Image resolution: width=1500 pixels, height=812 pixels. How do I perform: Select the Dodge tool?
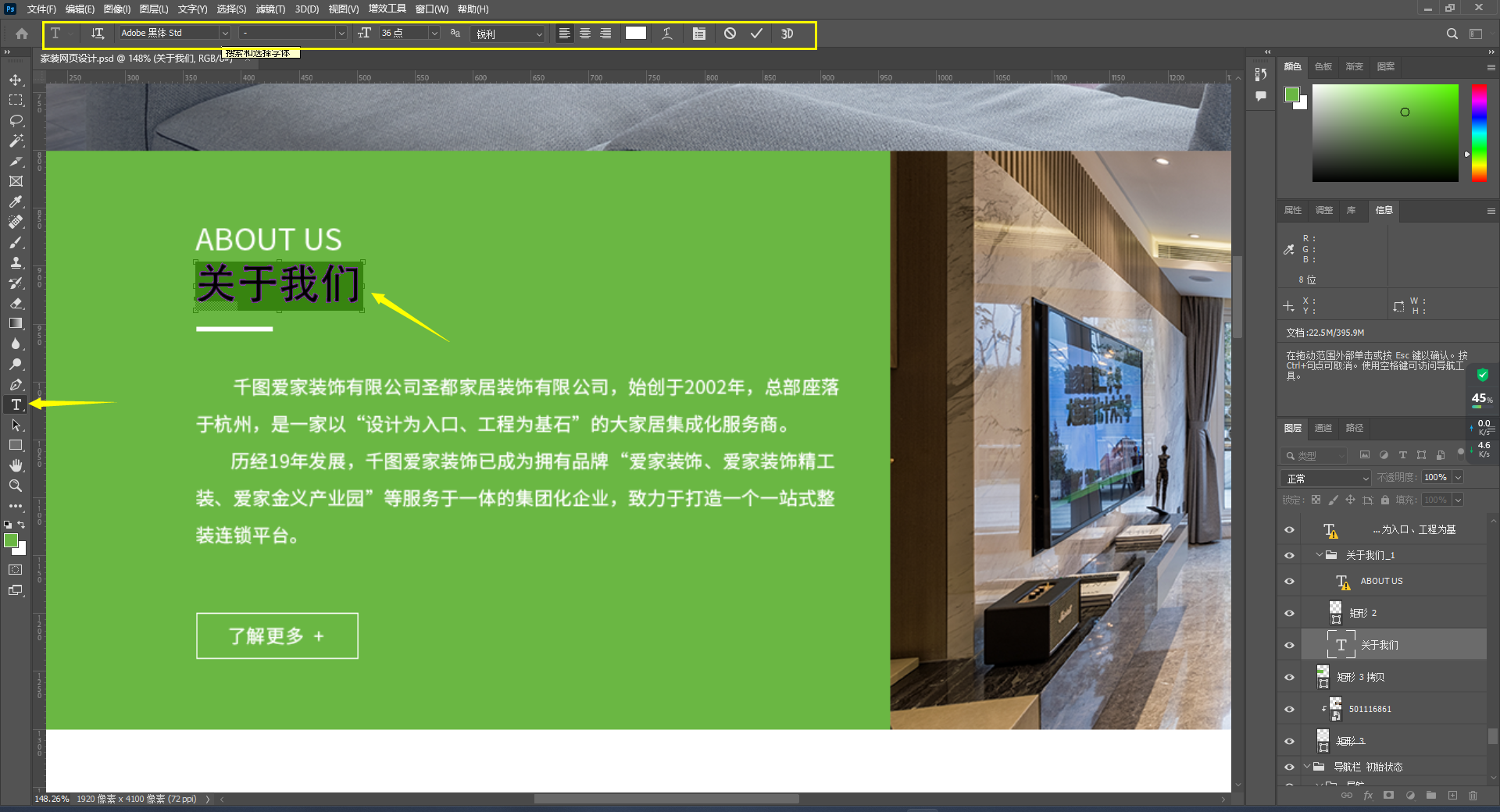16,364
